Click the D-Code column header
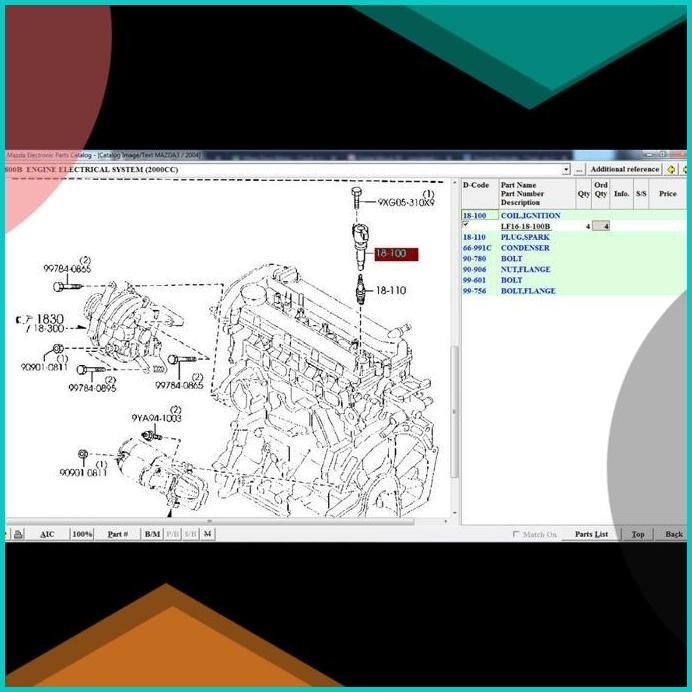Image resolution: width=692 pixels, height=692 pixels. [x=480, y=194]
